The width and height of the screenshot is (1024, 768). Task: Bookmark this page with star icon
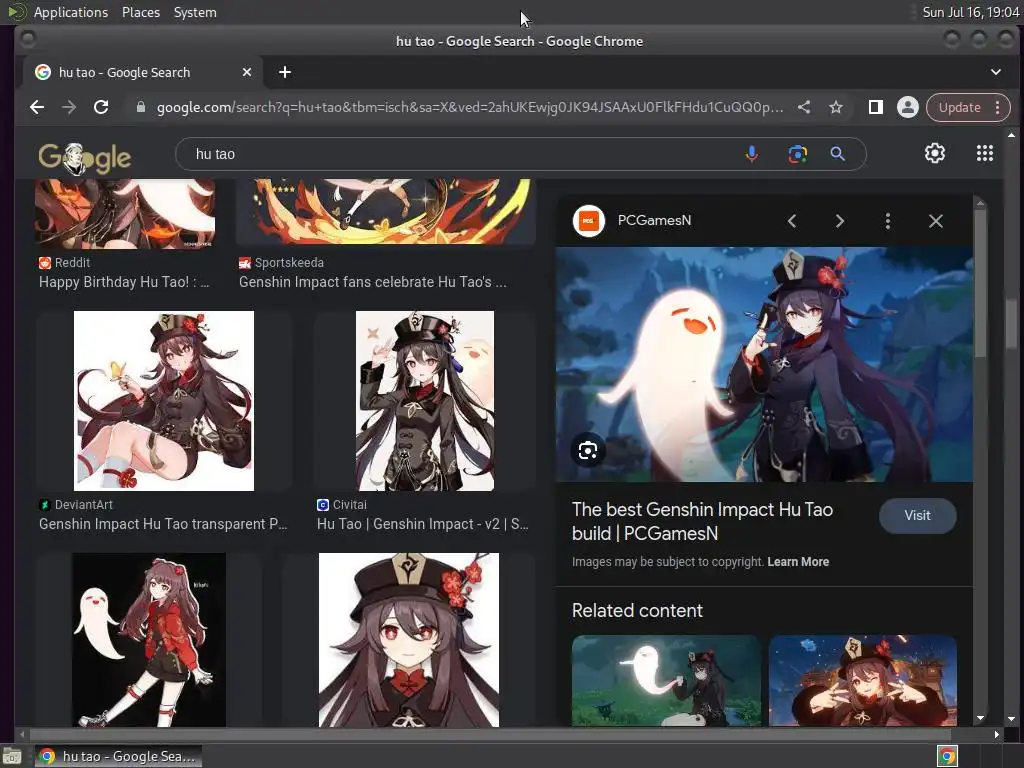click(x=836, y=107)
